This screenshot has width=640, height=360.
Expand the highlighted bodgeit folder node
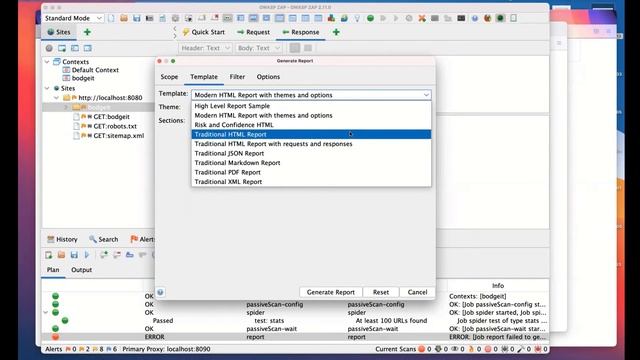point(66,107)
